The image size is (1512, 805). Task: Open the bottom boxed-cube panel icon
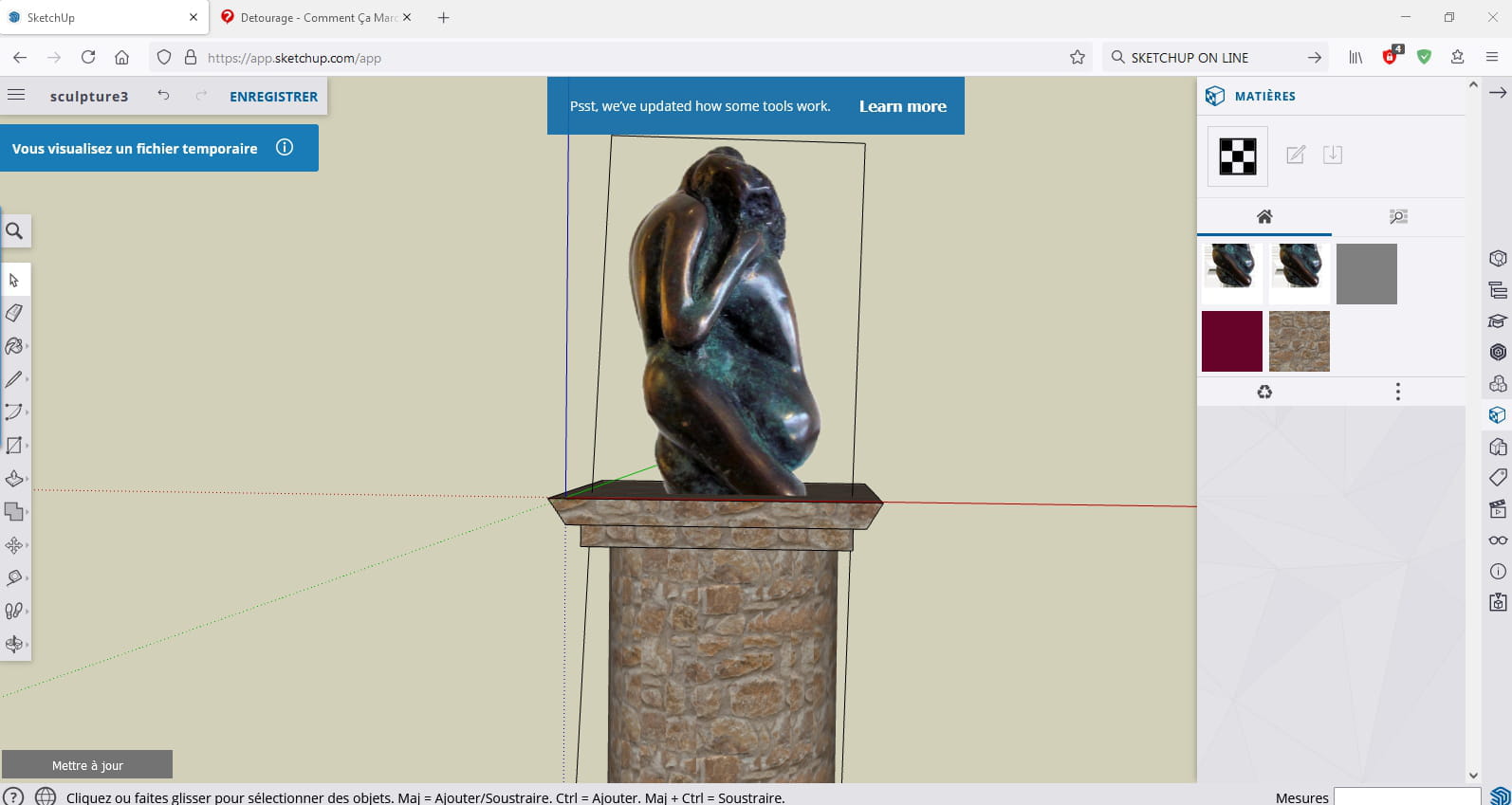point(1498,602)
